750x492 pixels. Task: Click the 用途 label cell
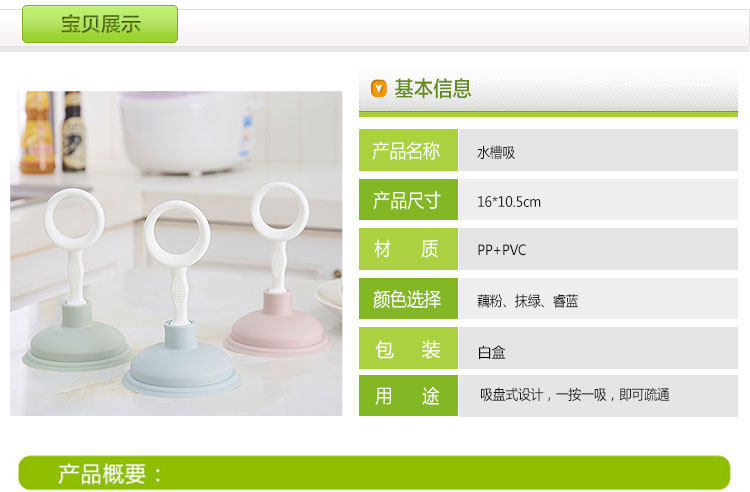pos(408,395)
